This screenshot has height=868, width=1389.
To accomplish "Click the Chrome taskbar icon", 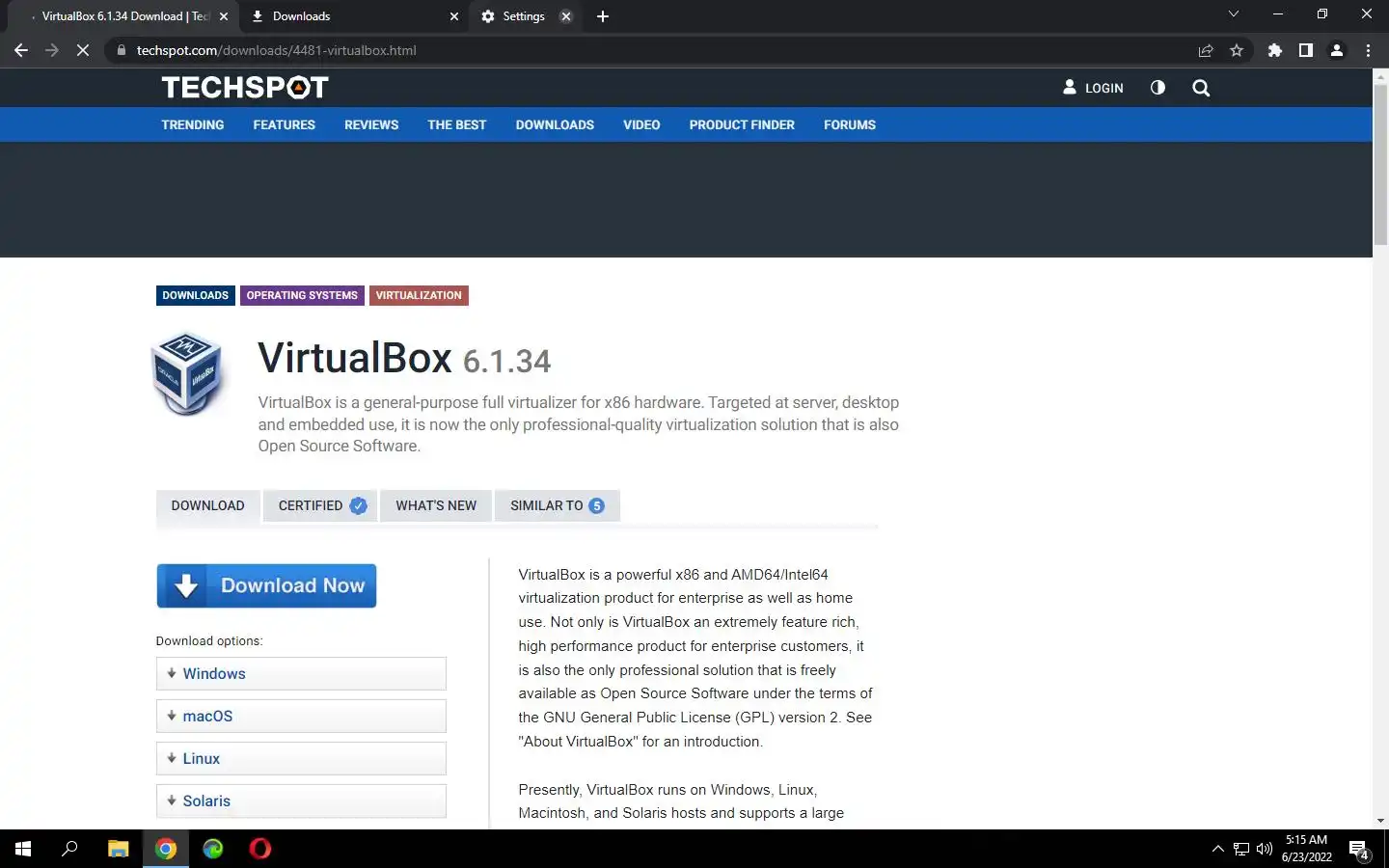I will tap(166, 849).
